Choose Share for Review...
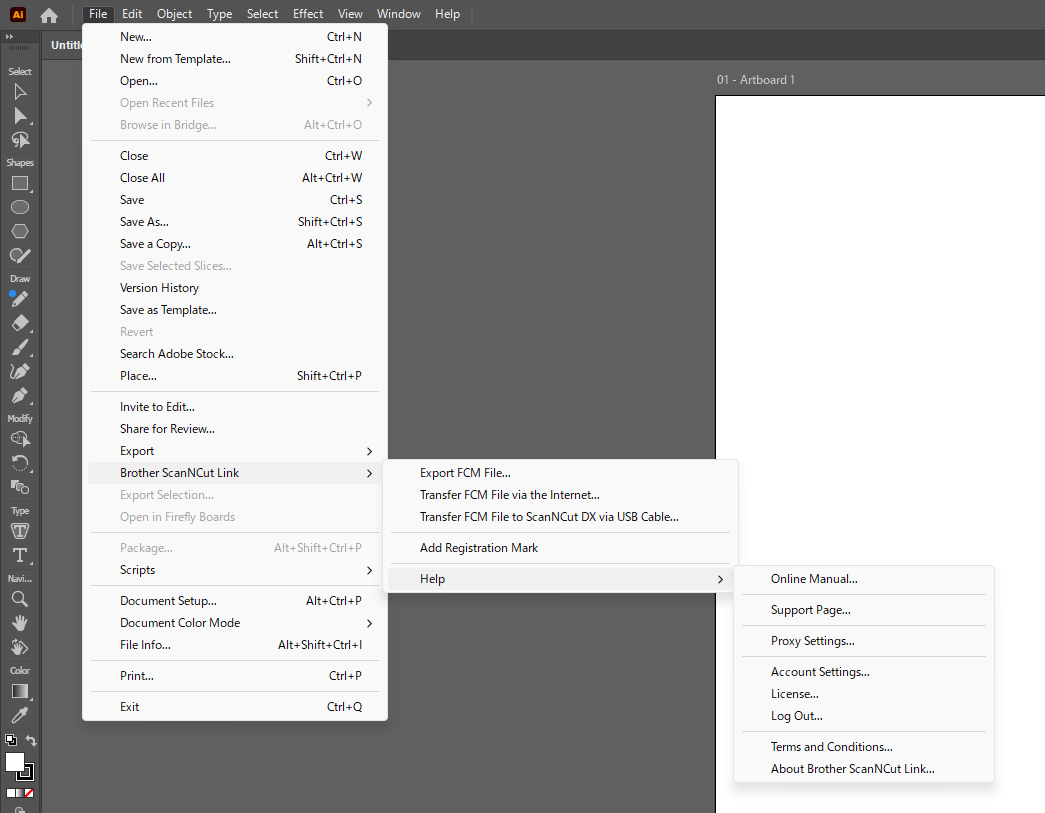This screenshot has width=1045, height=813. (x=235, y=428)
